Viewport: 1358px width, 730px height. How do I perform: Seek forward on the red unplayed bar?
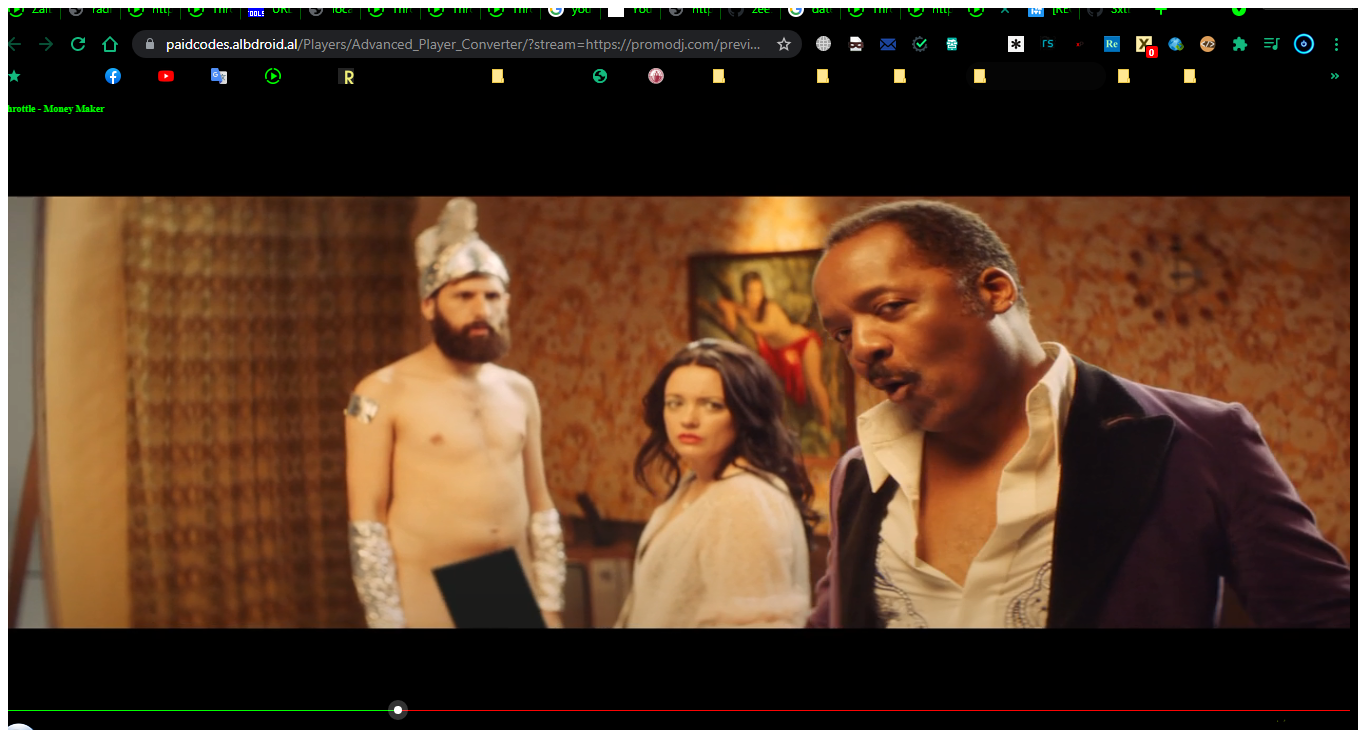(x=878, y=710)
